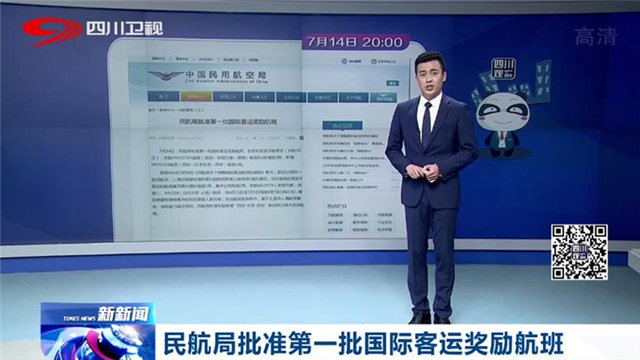Open the first blue 首页 navigation tab
640x360 pixels.
click(x=163, y=97)
